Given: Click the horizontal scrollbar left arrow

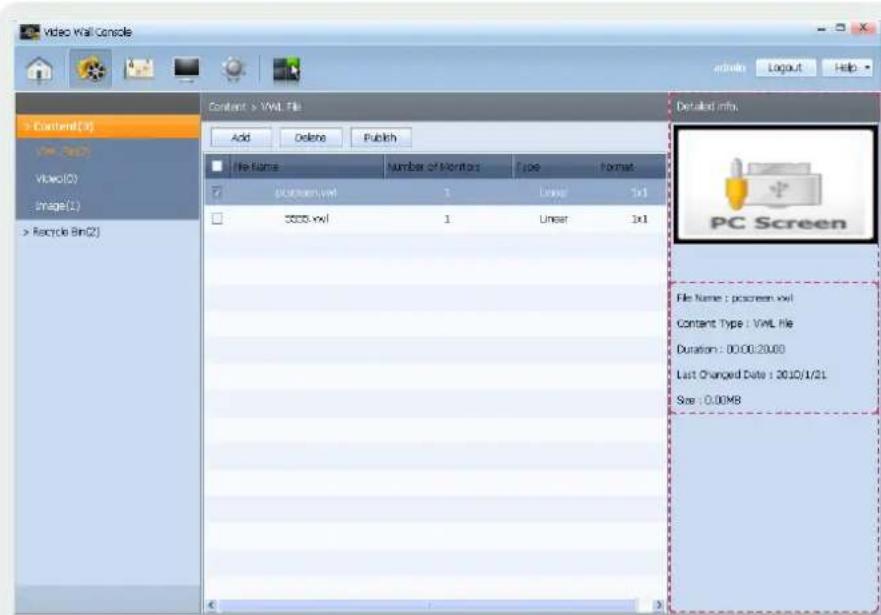Looking at the screenshot, I should tap(212, 605).
